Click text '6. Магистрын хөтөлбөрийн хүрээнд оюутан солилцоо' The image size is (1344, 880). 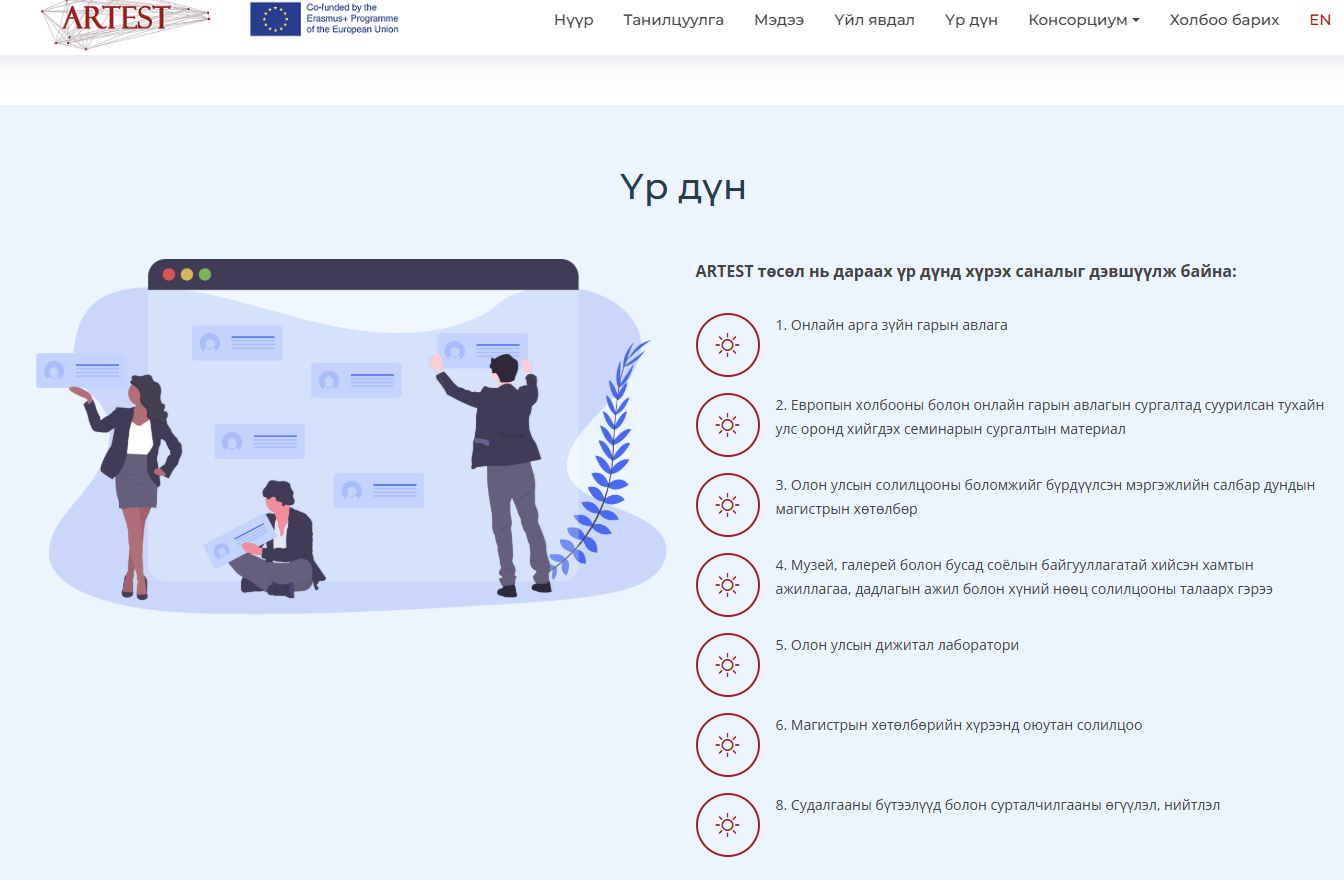(x=958, y=725)
